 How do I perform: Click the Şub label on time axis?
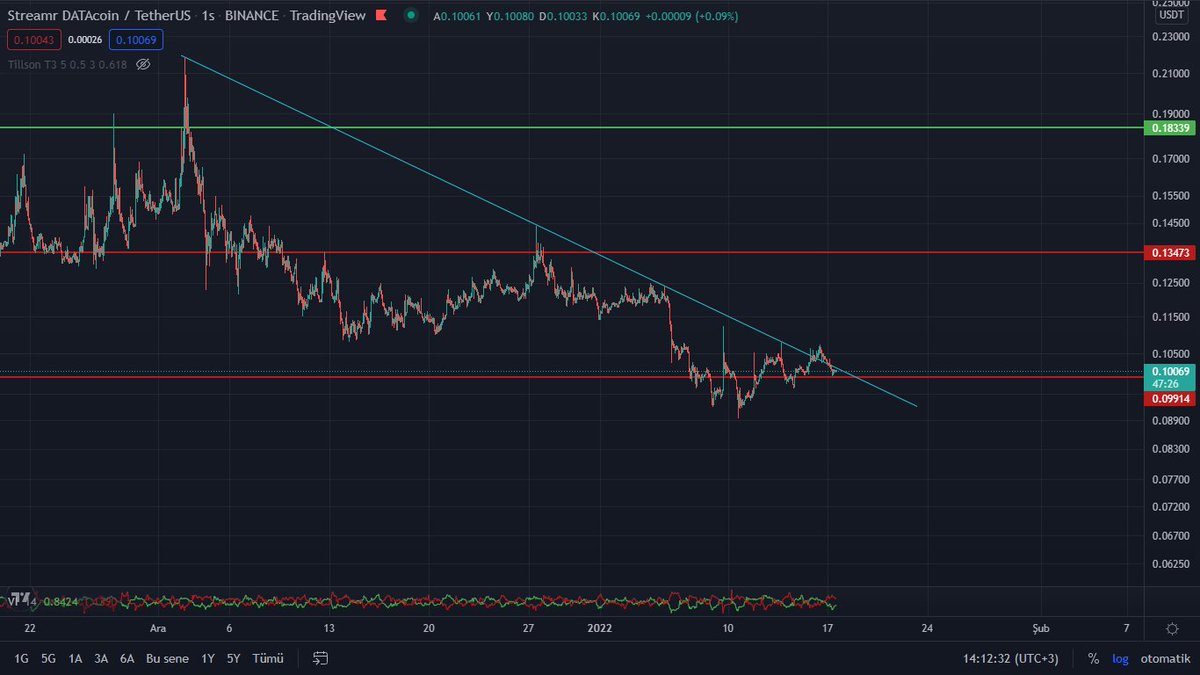pos(1041,628)
